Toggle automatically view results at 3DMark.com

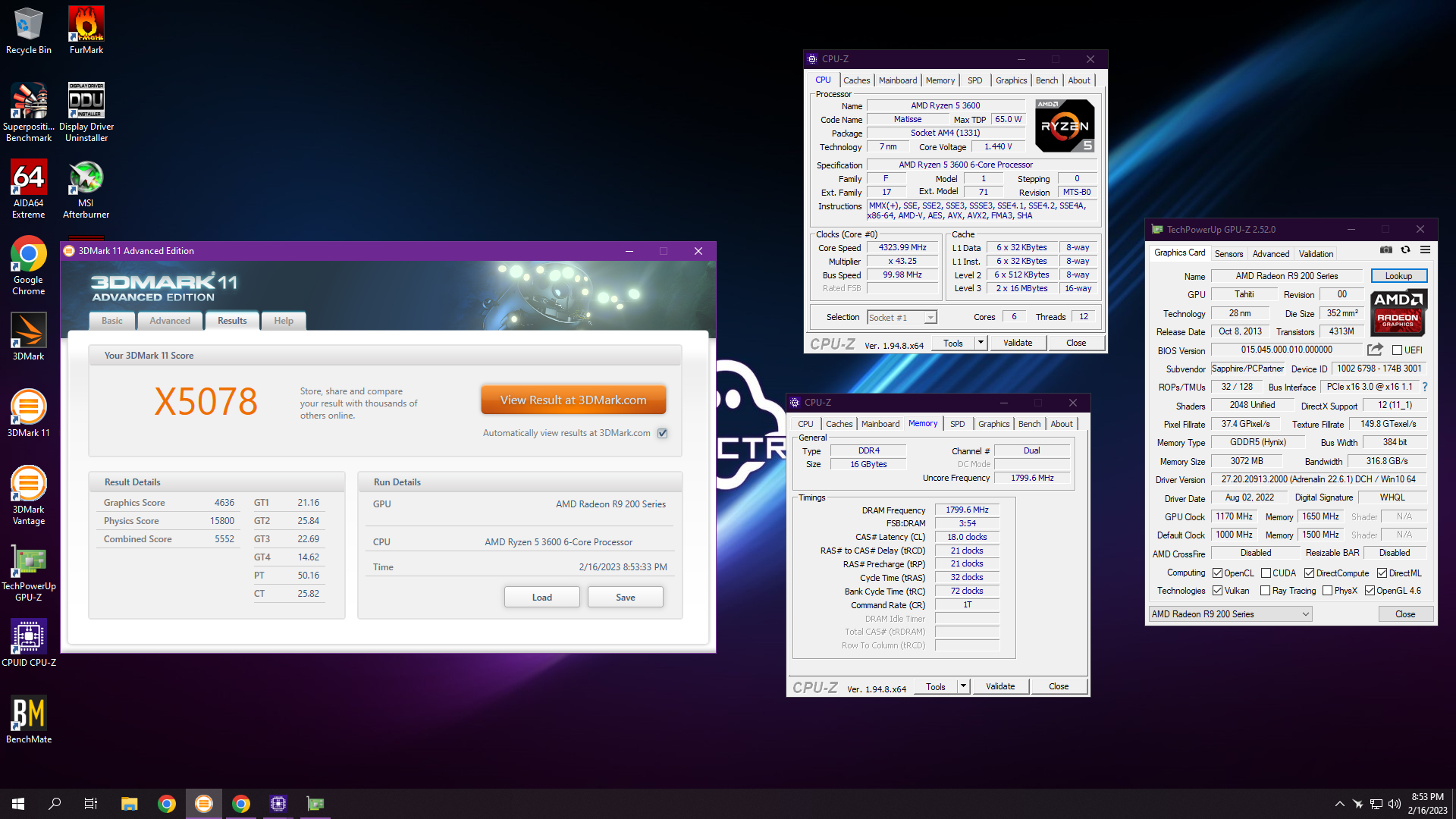pyautogui.click(x=663, y=433)
